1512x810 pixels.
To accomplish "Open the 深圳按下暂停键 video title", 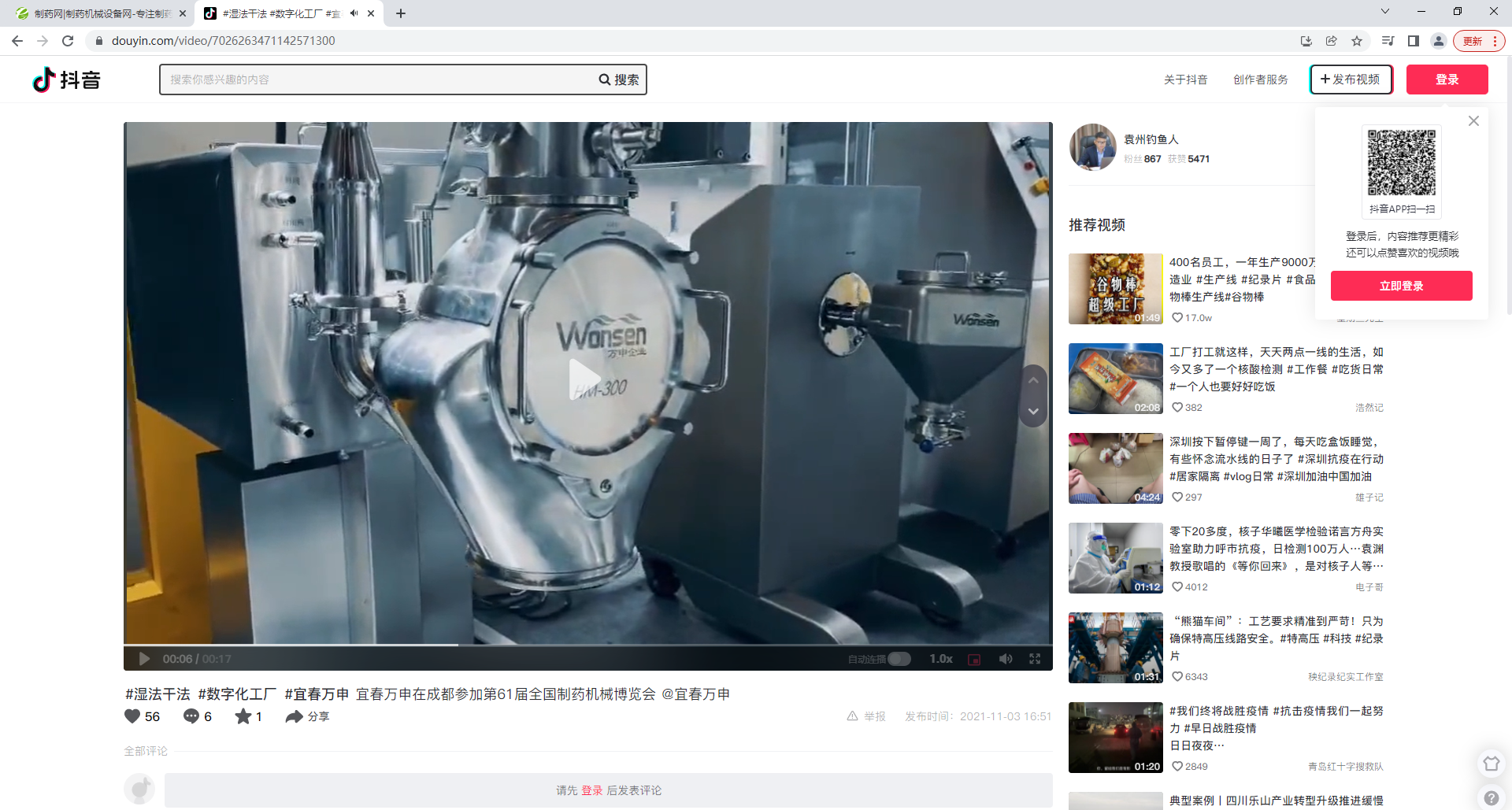I will click(x=1276, y=459).
